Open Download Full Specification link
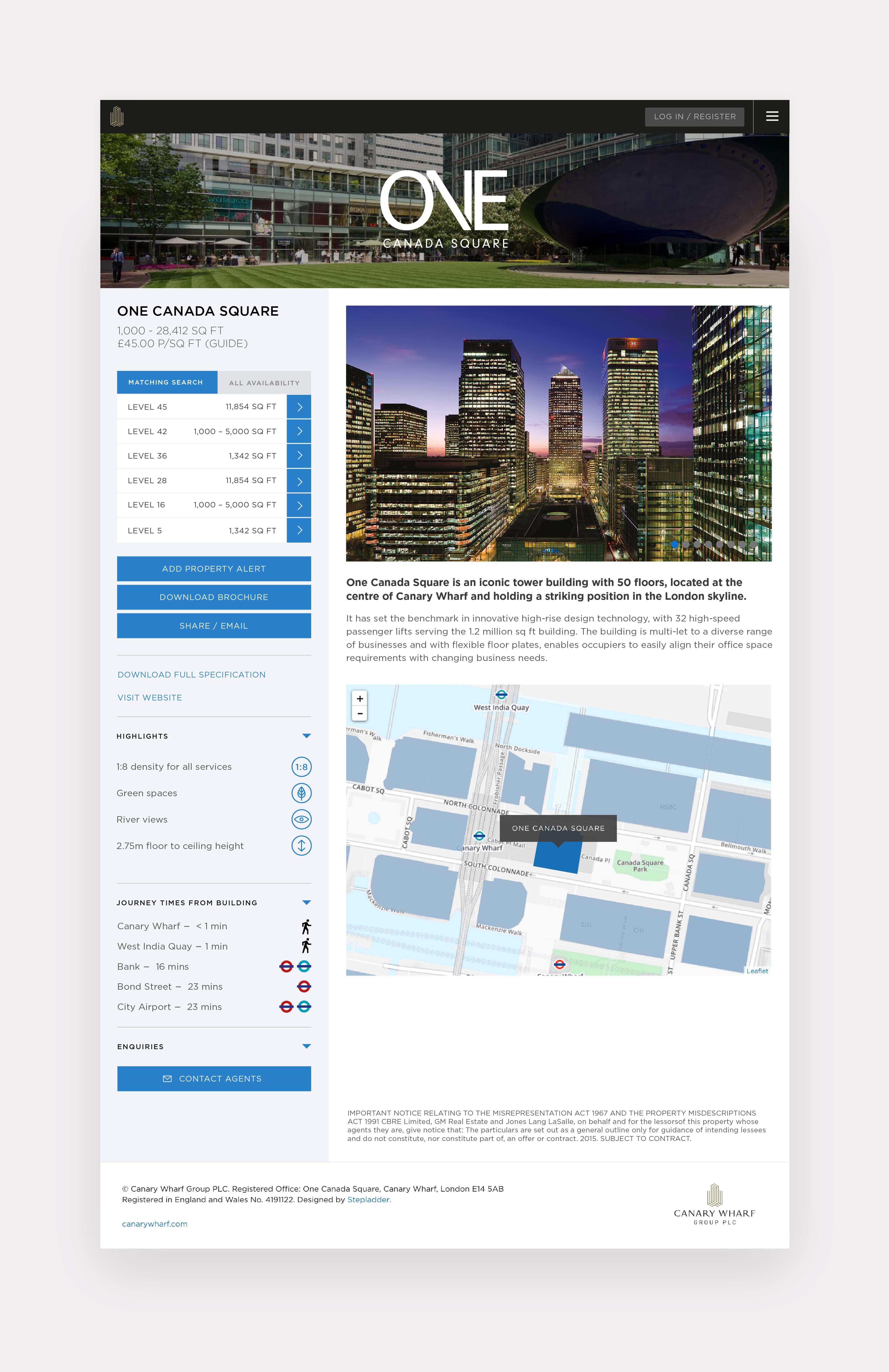The width and height of the screenshot is (889, 1372). coord(192,675)
